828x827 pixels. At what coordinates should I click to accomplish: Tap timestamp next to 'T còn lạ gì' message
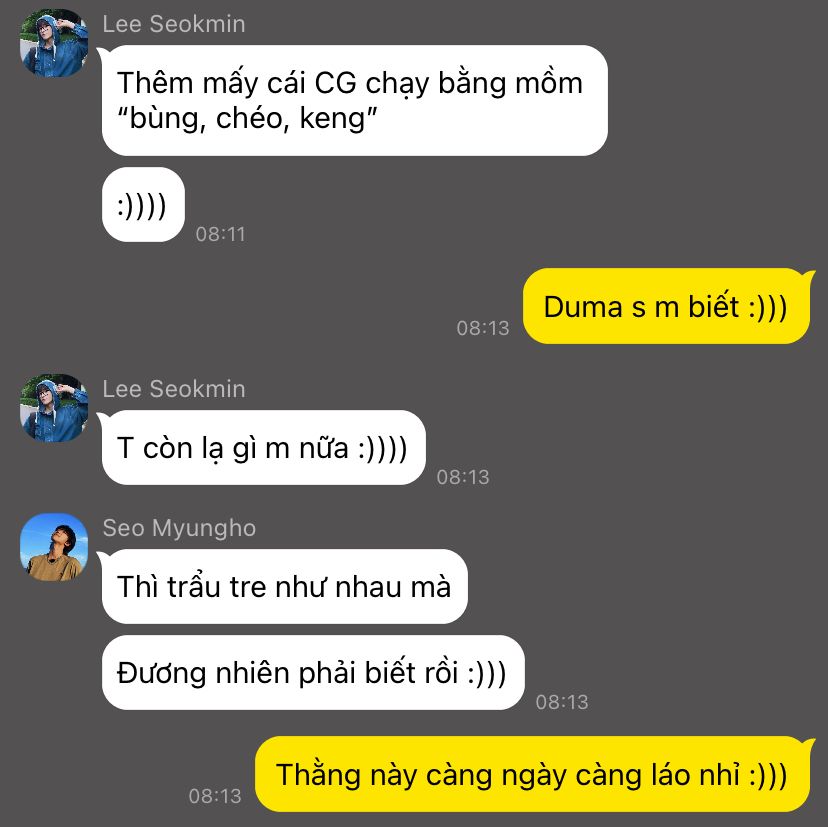pyautogui.click(x=463, y=477)
